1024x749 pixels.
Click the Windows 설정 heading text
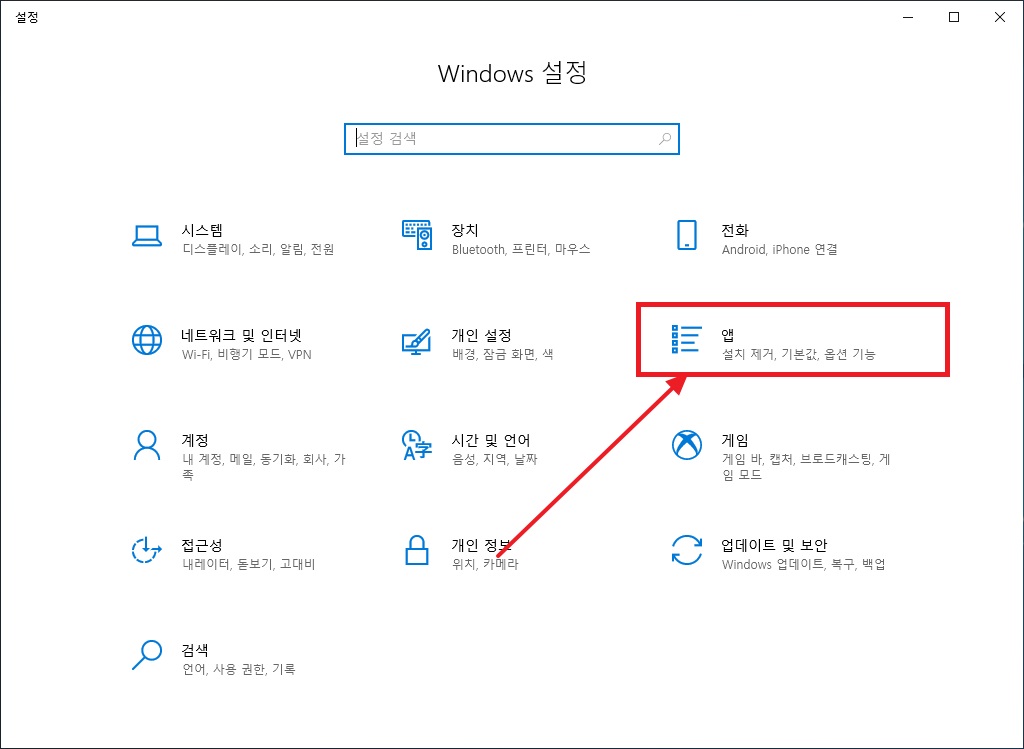(512, 73)
